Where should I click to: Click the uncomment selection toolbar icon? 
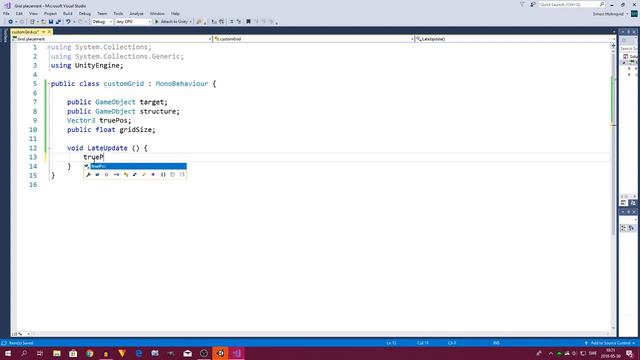[x=239, y=22]
